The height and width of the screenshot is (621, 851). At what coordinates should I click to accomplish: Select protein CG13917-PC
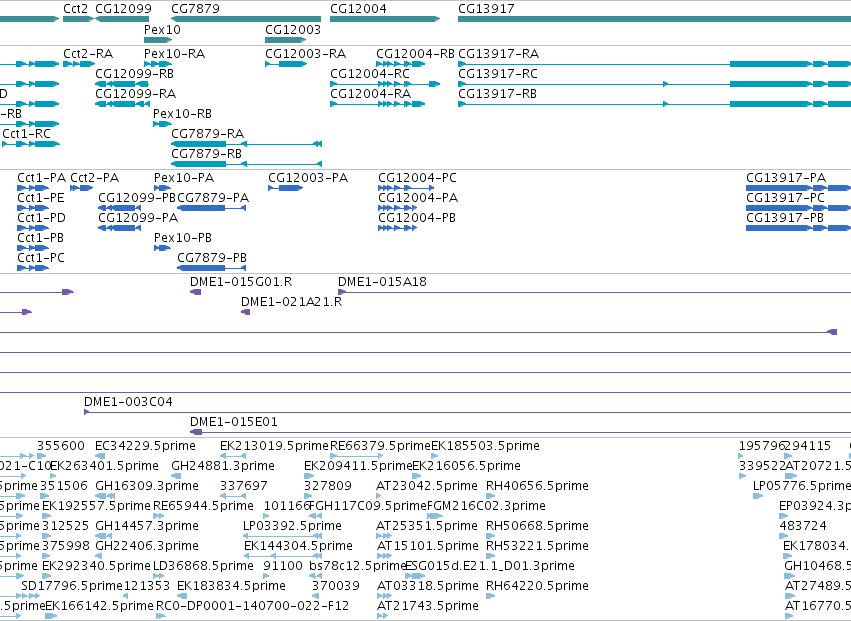pyautogui.click(x=785, y=198)
